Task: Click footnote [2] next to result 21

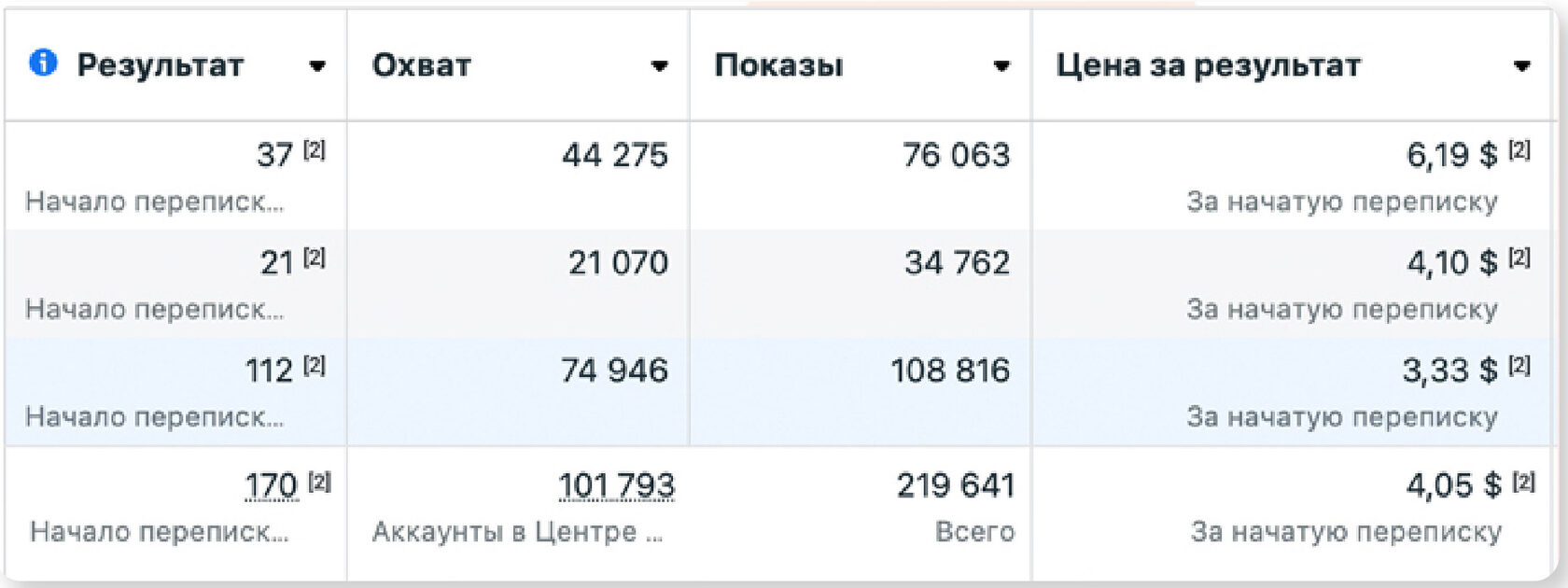Action: point(315,259)
